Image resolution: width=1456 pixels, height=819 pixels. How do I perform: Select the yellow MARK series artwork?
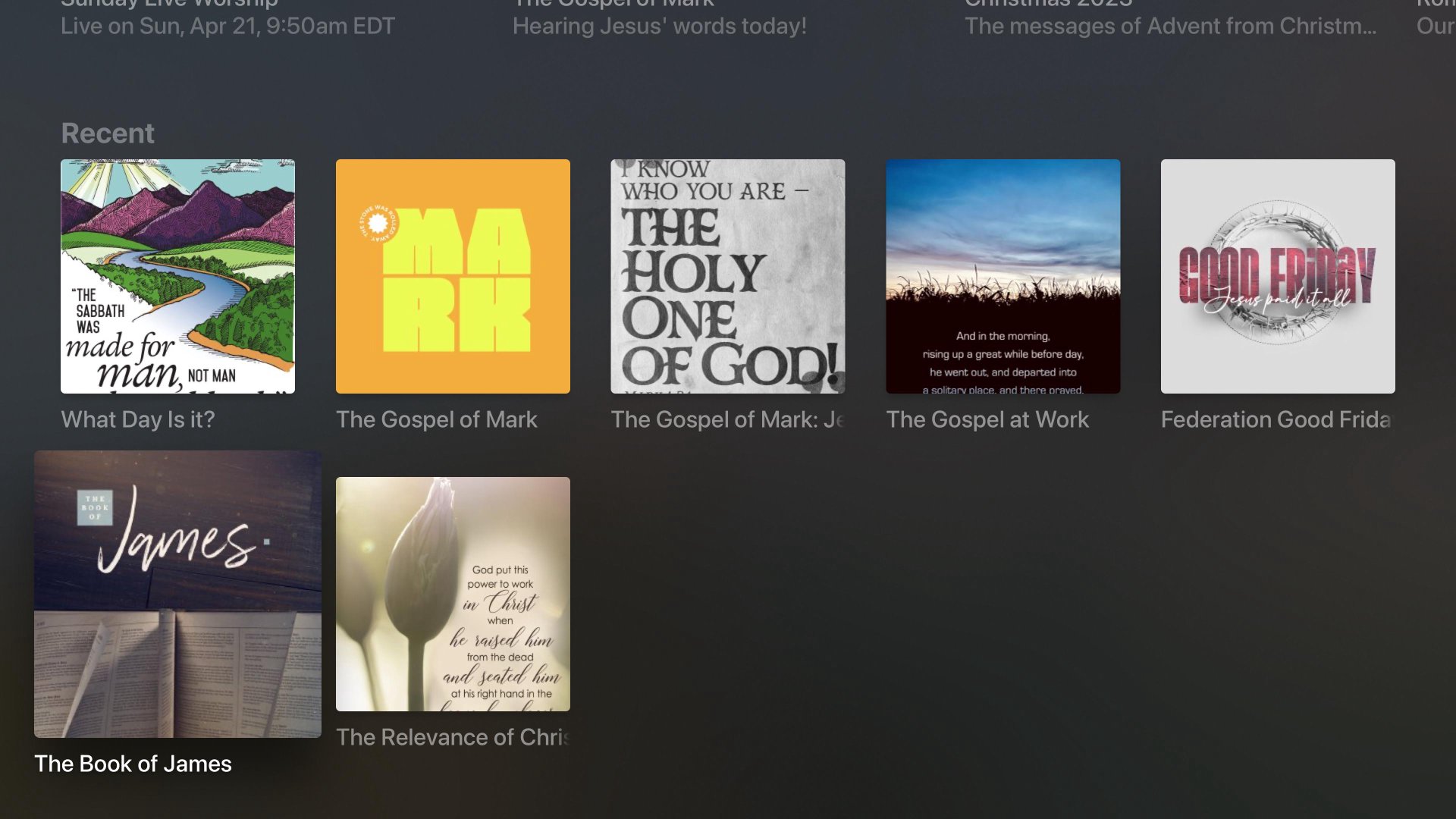[453, 276]
